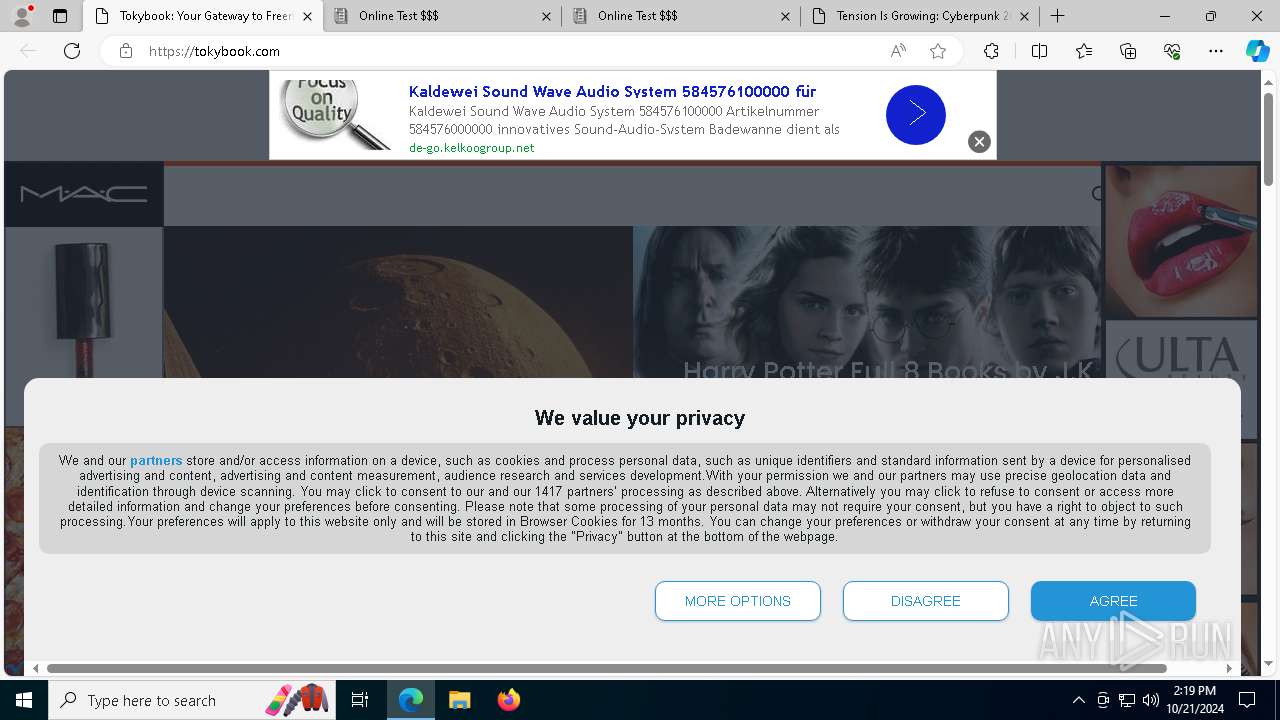Reload the current page
The image size is (1280, 720).
click(x=72, y=51)
